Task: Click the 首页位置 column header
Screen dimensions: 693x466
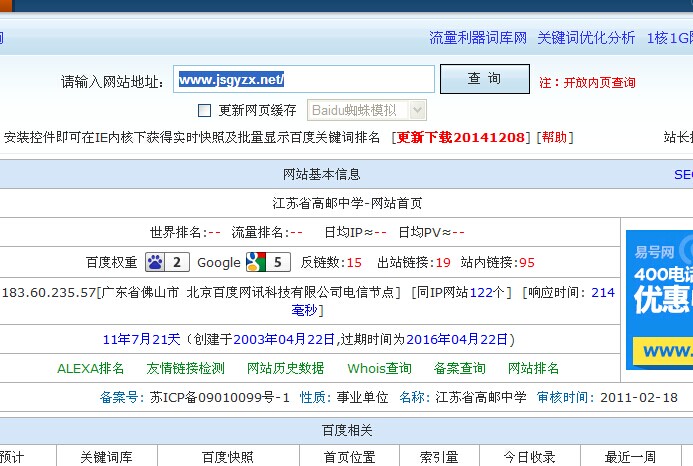Action: [349, 457]
